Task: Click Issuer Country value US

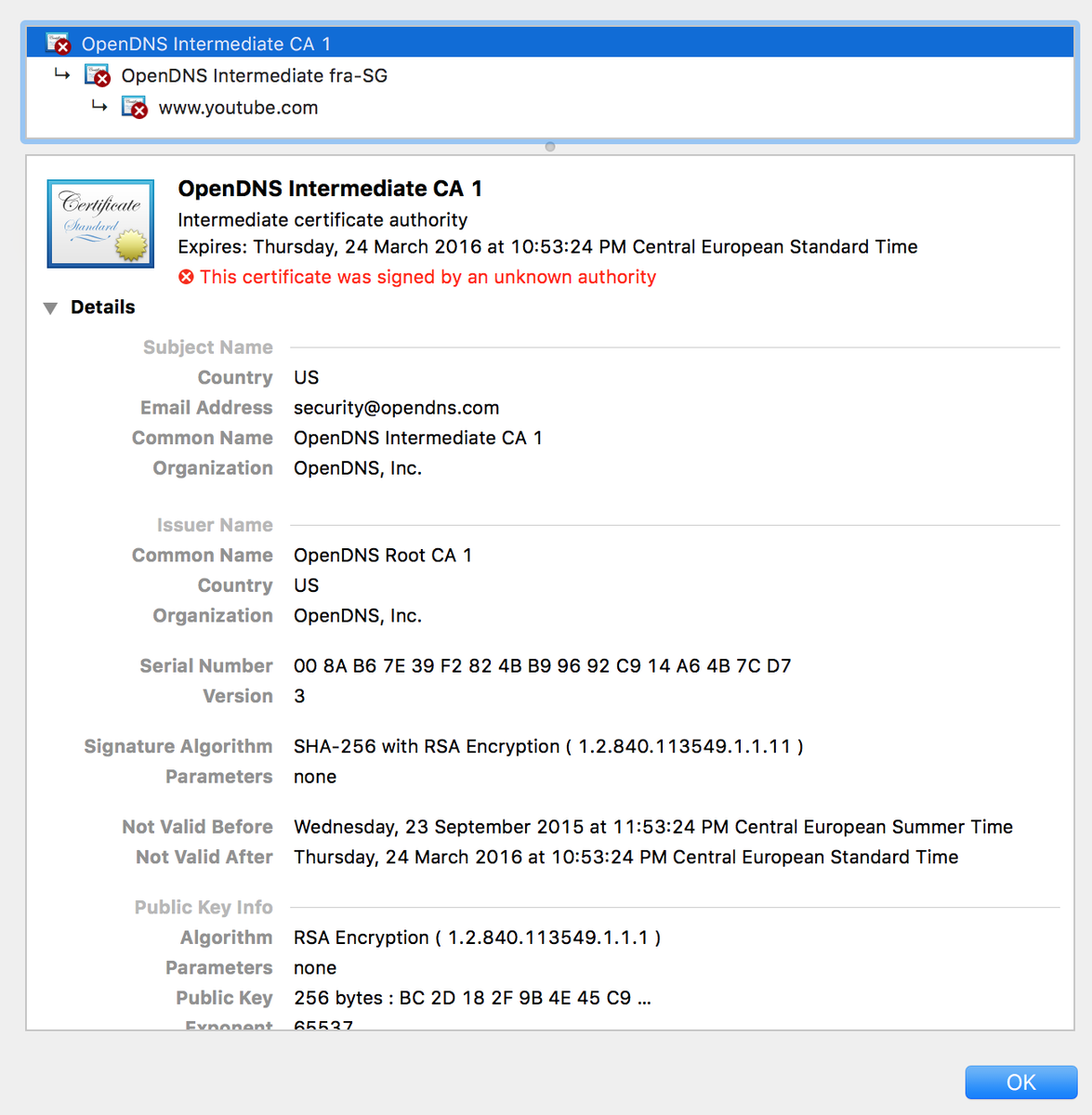Action: 306,585
